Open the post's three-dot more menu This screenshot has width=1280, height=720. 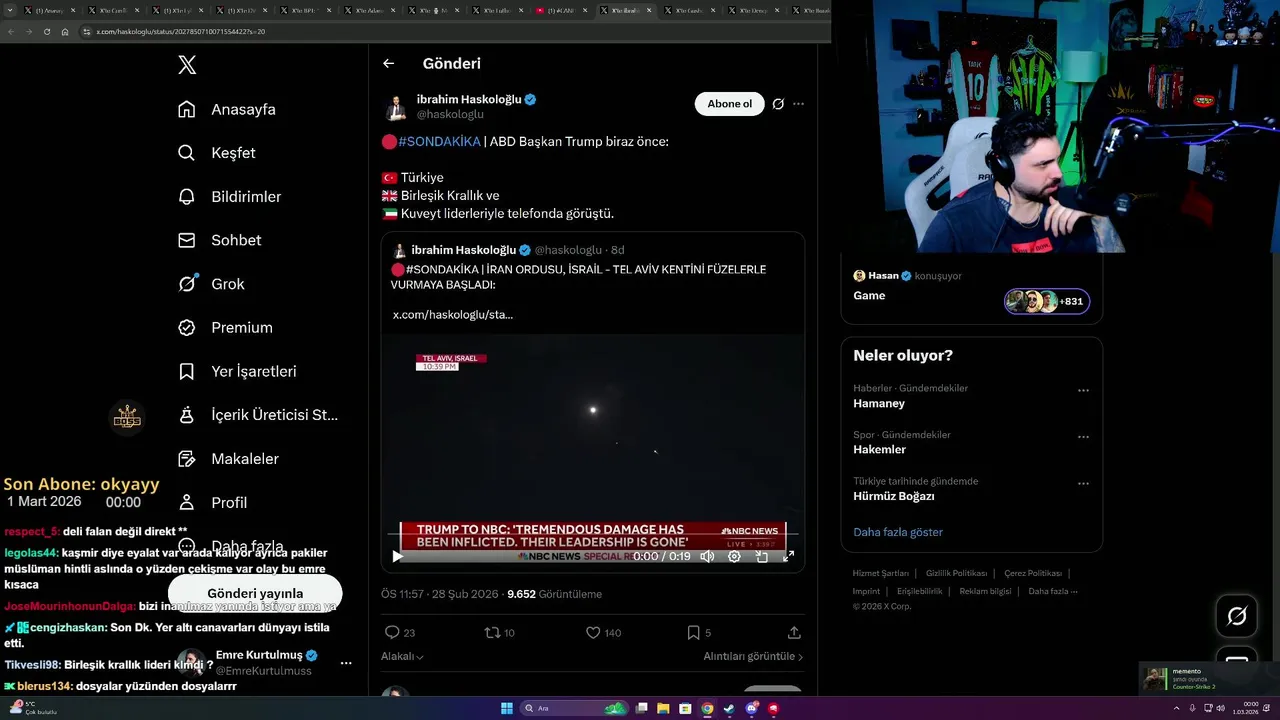[x=798, y=104]
